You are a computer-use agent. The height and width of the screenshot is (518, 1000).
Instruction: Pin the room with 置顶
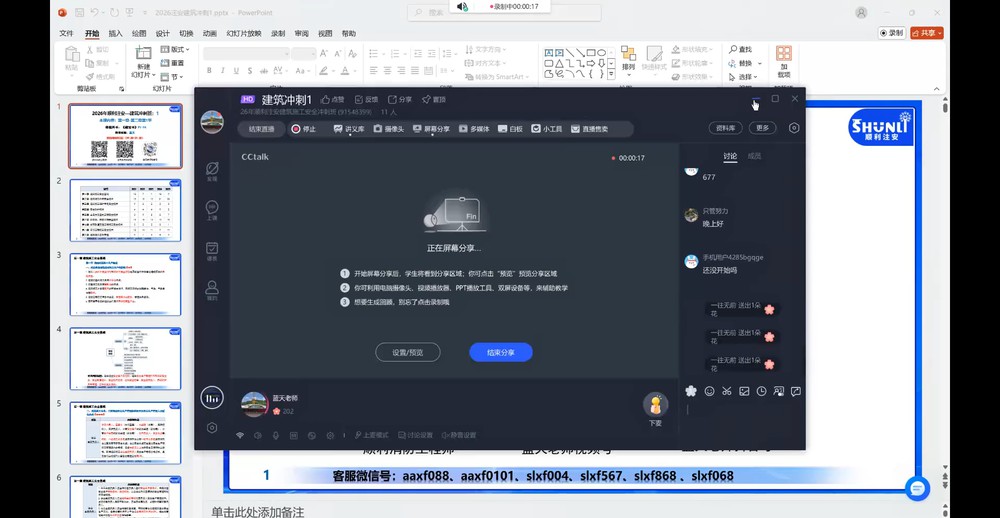click(434, 100)
